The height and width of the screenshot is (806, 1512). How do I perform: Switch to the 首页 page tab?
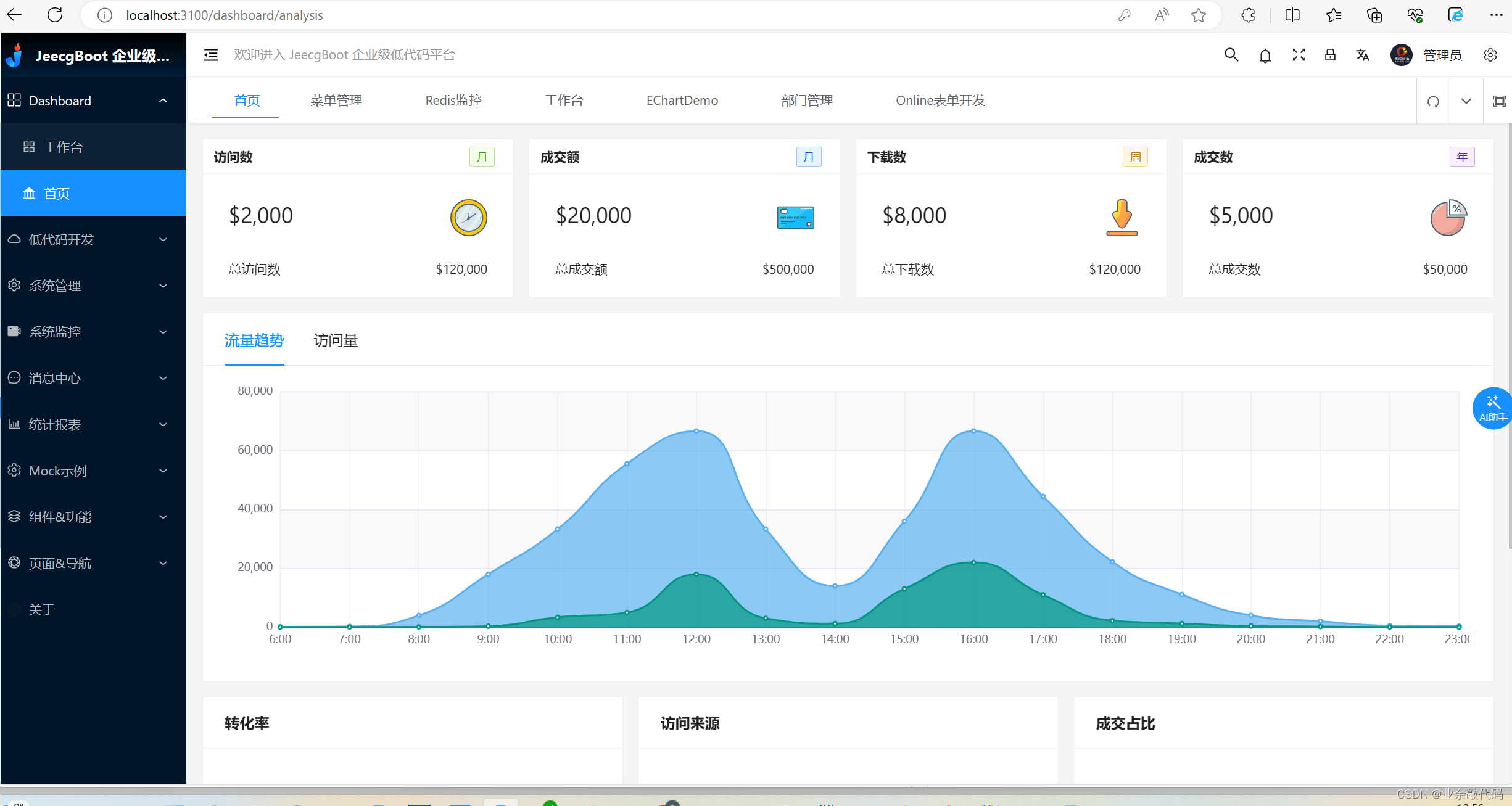(x=247, y=101)
